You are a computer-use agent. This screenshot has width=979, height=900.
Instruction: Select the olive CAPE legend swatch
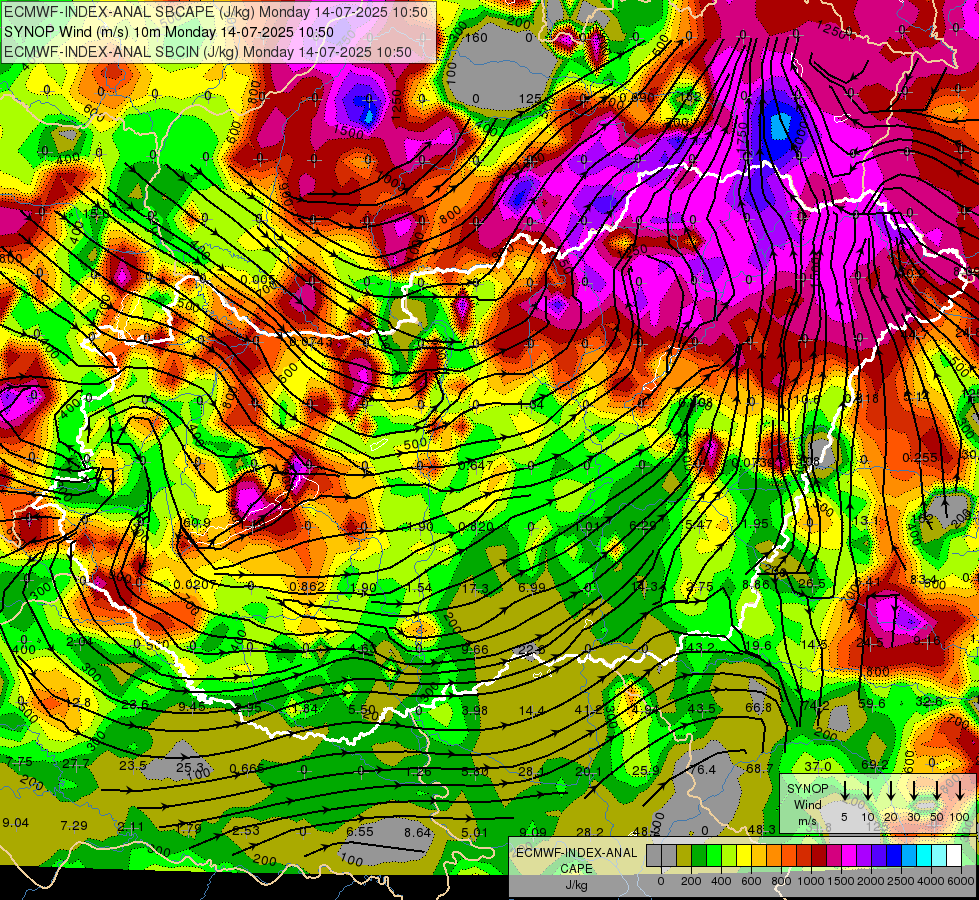coord(684,855)
